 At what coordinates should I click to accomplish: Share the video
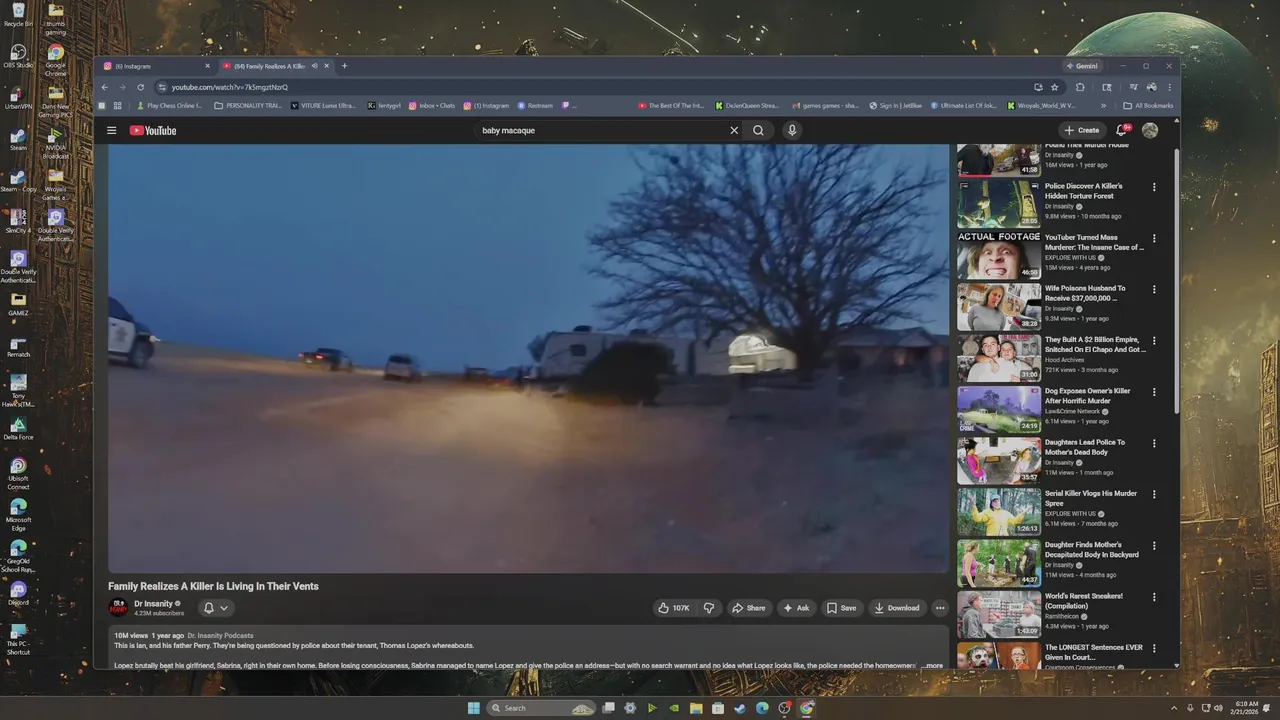point(748,608)
